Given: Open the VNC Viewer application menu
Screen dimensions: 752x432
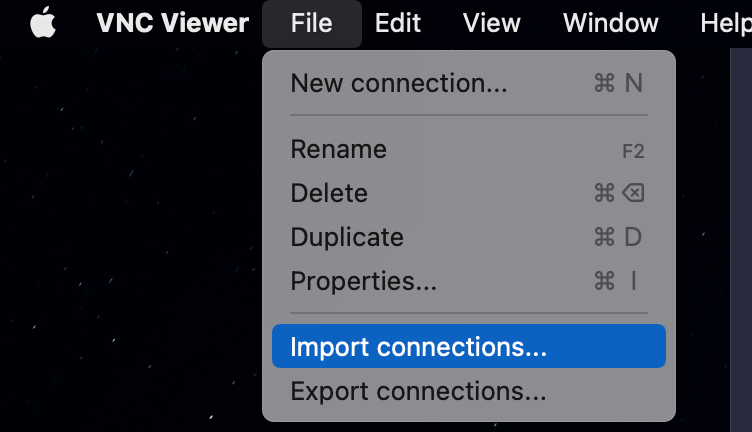Looking at the screenshot, I should point(172,23).
